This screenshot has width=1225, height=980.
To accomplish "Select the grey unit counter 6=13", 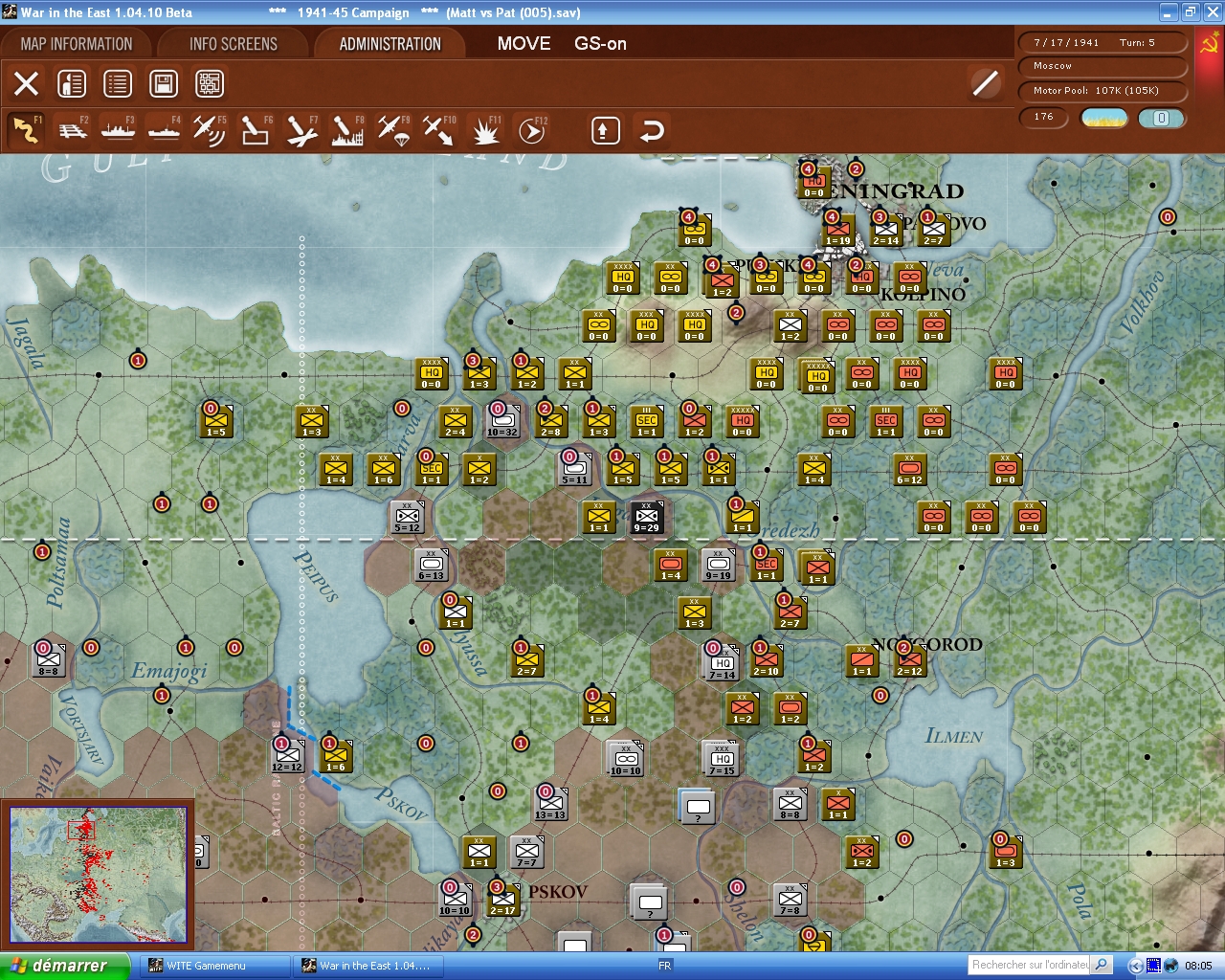I will (431, 566).
